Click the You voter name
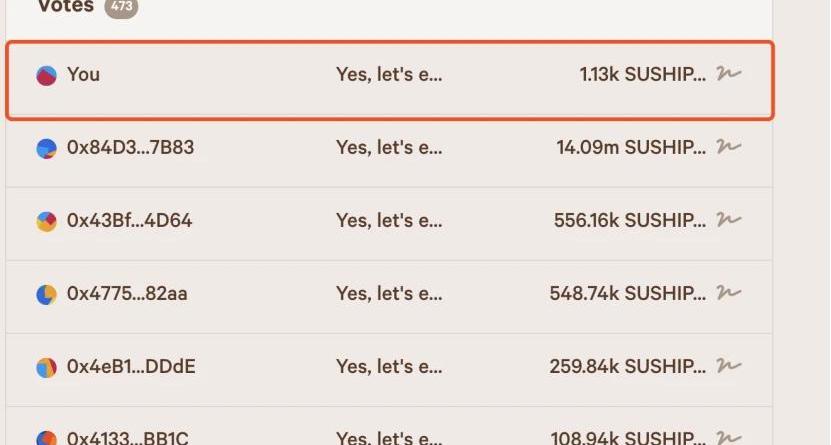The width and height of the screenshot is (831, 445). pos(83,75)
